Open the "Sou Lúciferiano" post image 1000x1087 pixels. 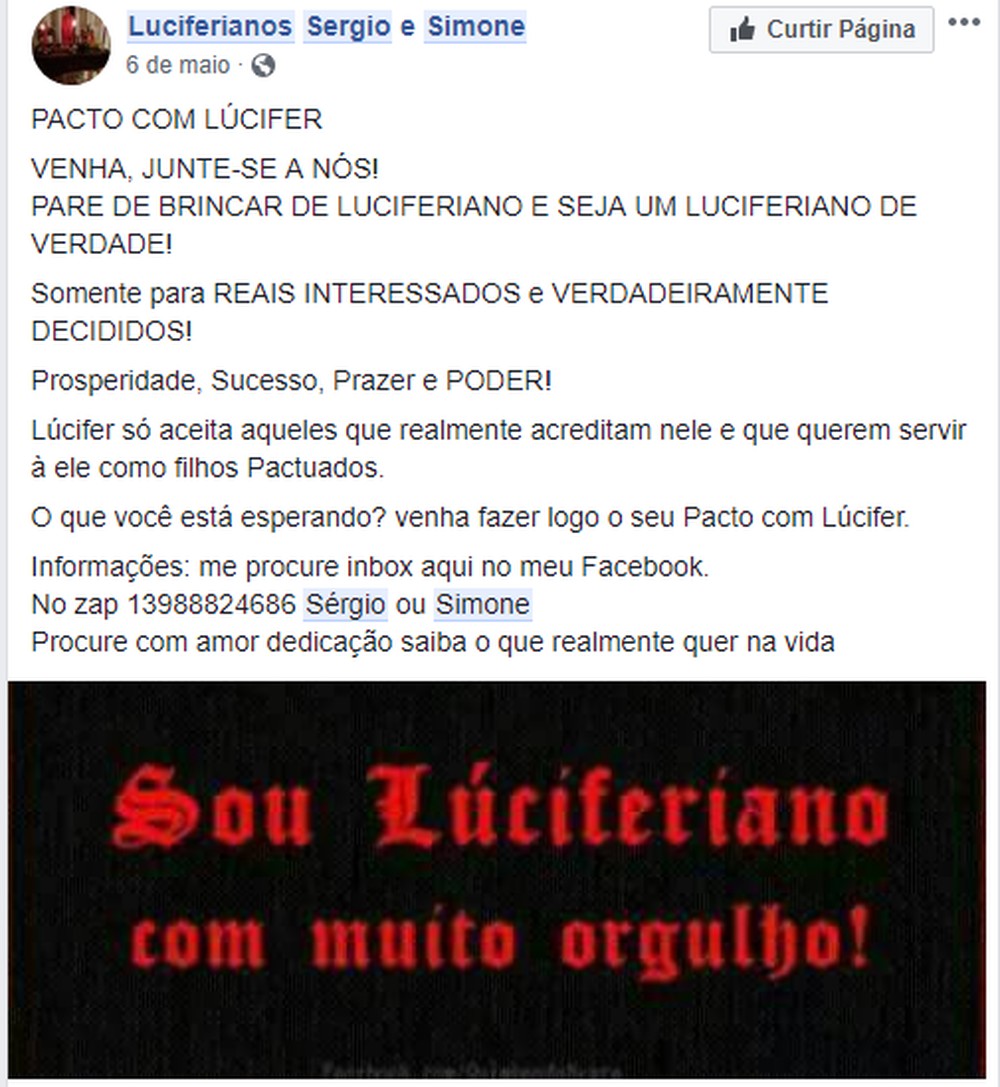(497, 879)
